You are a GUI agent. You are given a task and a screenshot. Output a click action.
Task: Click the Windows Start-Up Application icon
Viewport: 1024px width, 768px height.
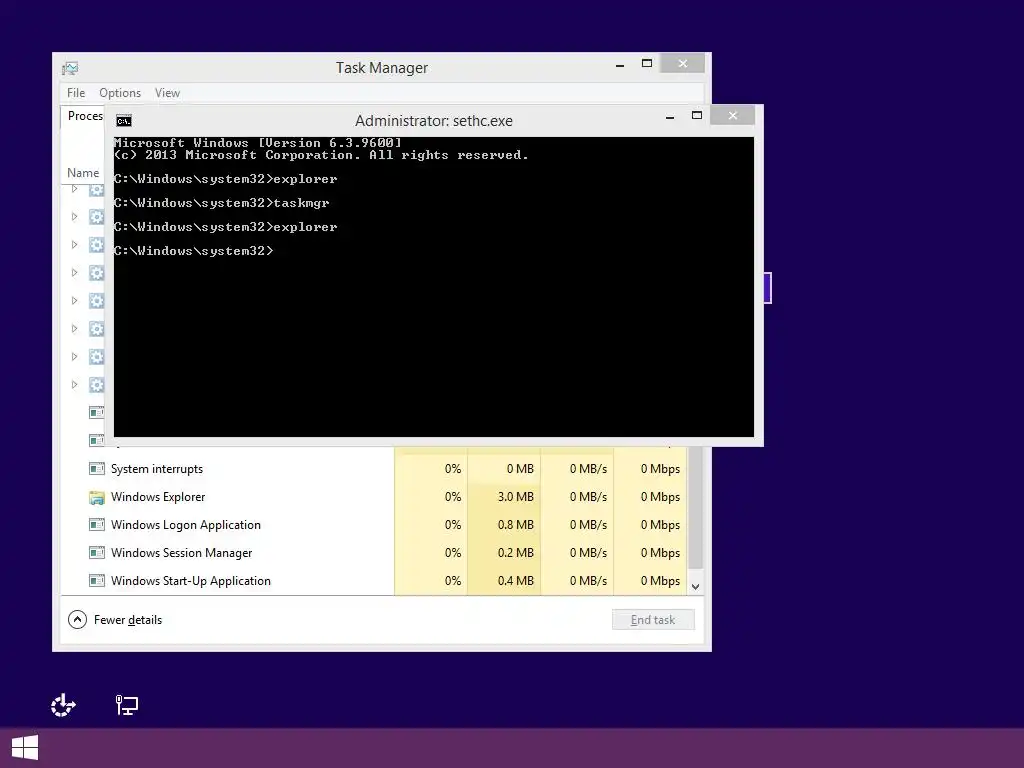coord(97,581)
